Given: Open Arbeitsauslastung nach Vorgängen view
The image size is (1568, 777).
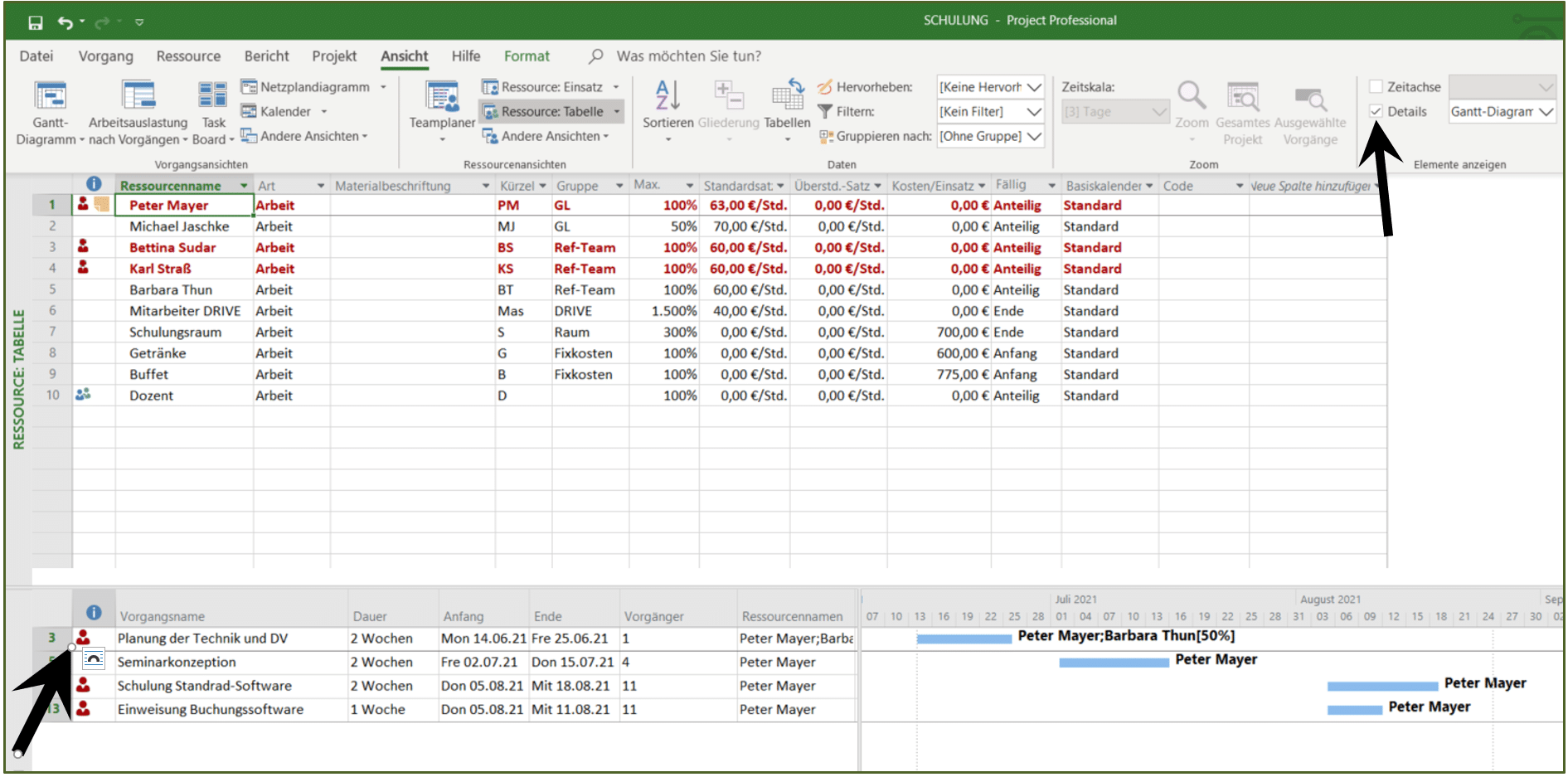Looking at the screenshot, I should pyautogui.click(x=138, y=113).
